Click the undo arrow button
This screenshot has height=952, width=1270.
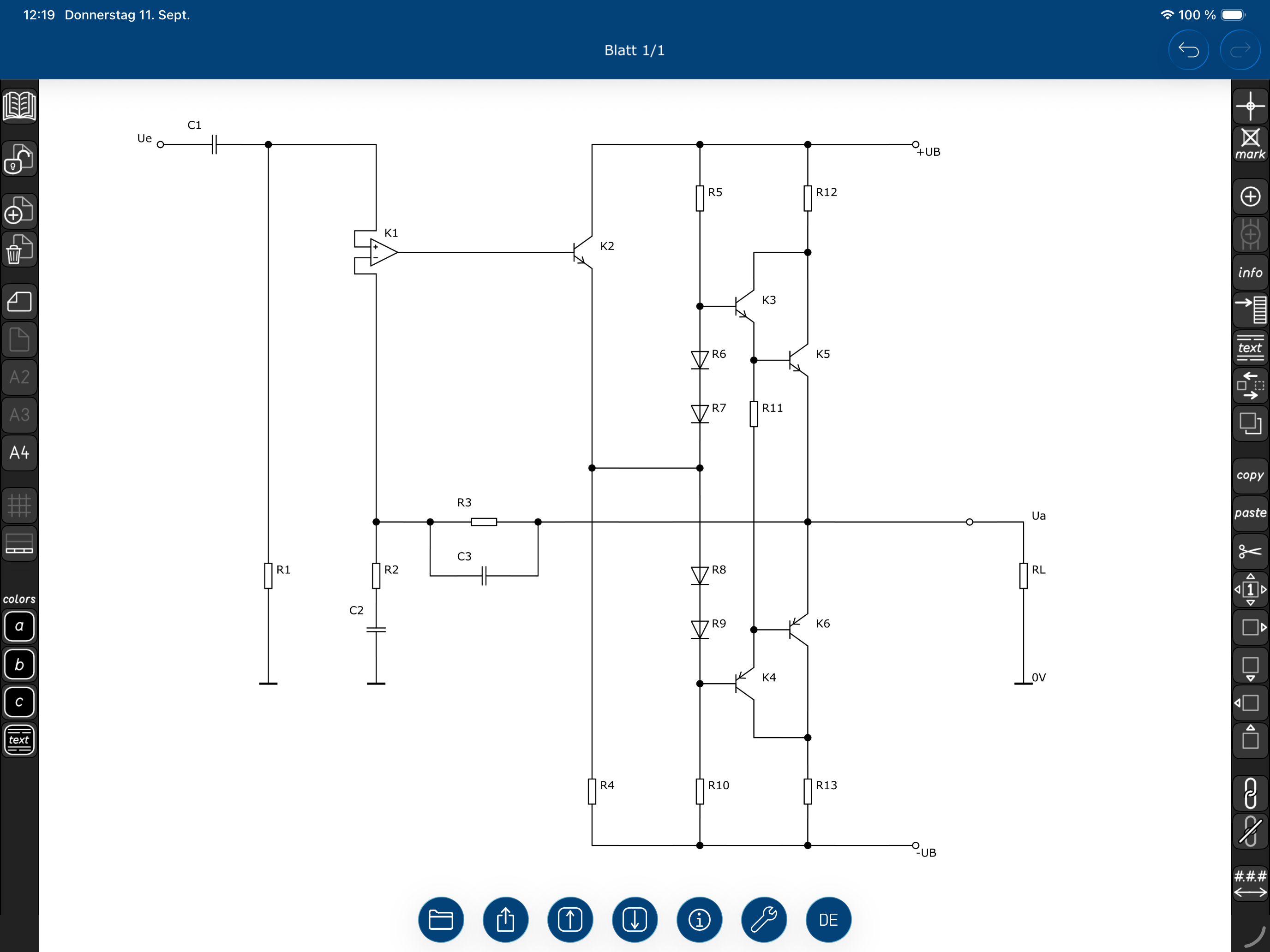point(1188,50)
